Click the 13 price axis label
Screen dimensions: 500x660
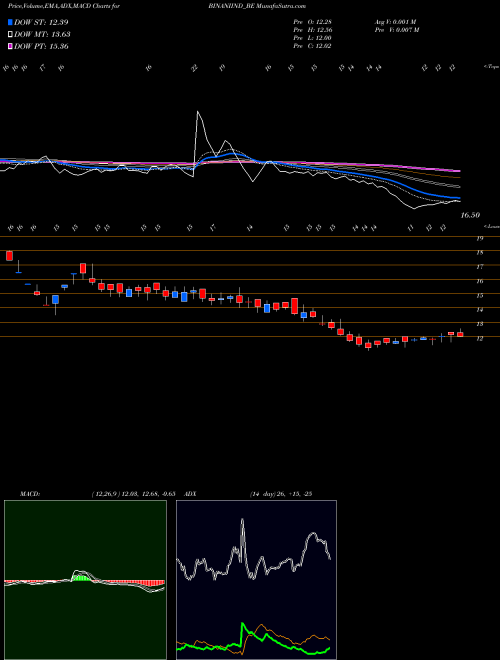479,324
